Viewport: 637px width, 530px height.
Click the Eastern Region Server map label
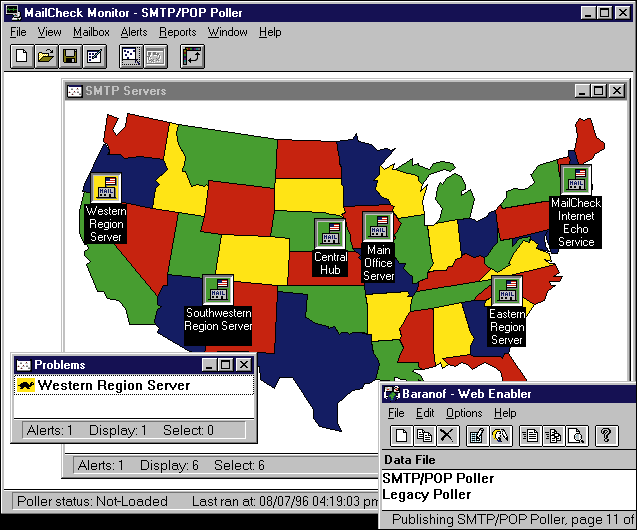507,327
